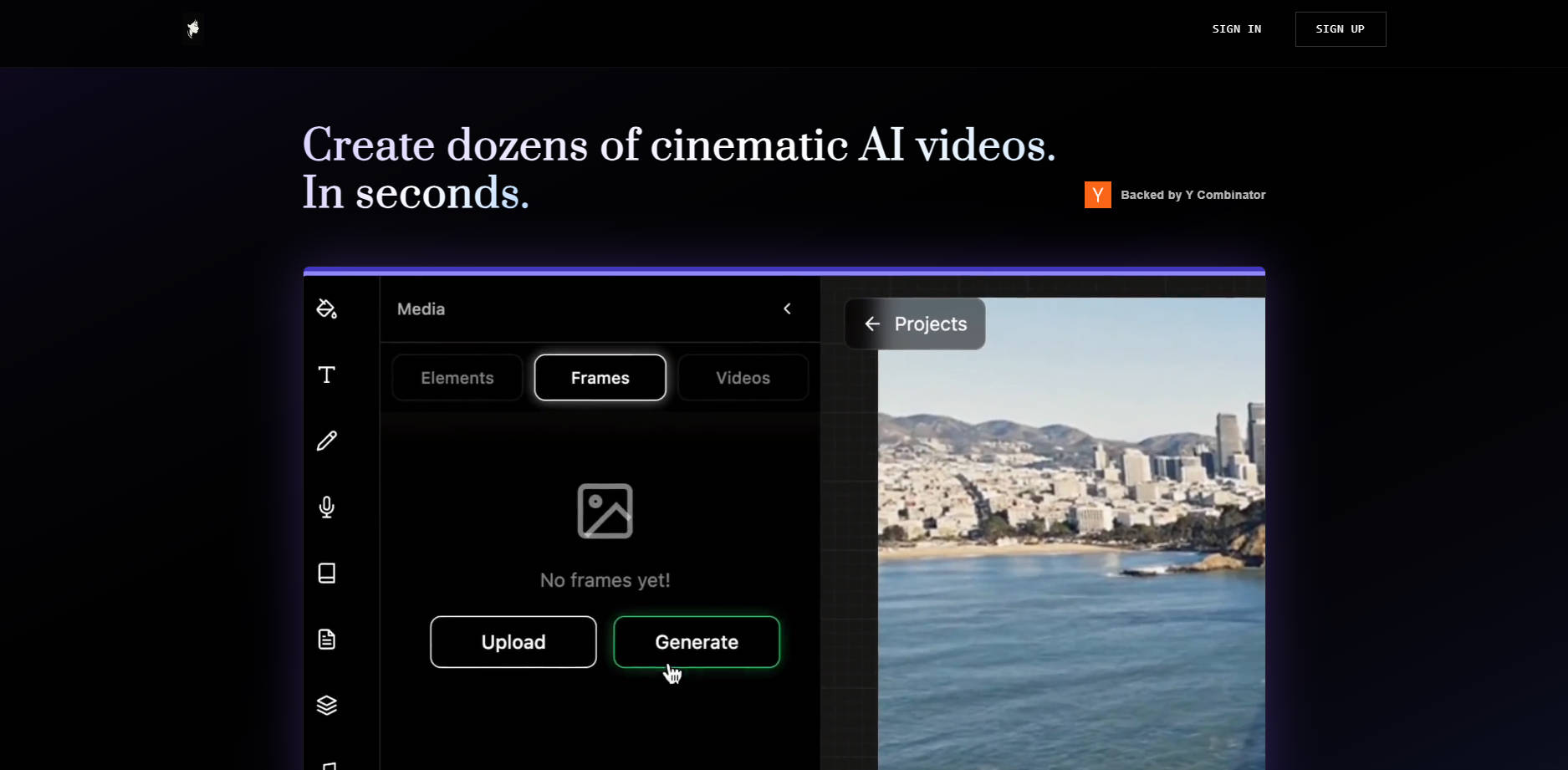Collapse the Media panel with chevron
This screenshot has width=1568, height=770.
click(787, 309)
